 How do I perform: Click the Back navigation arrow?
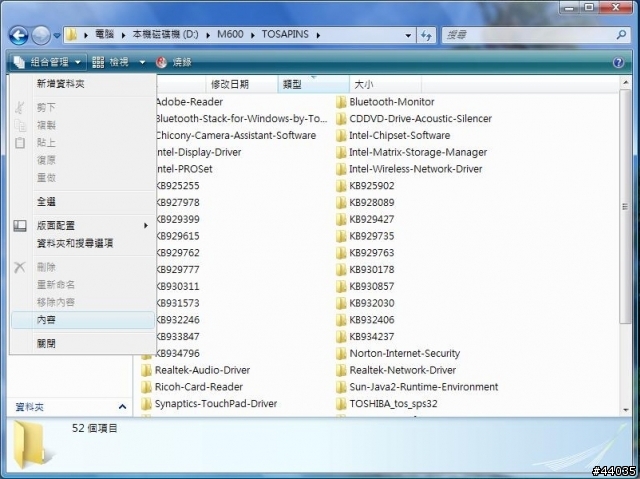click(18, 35)
